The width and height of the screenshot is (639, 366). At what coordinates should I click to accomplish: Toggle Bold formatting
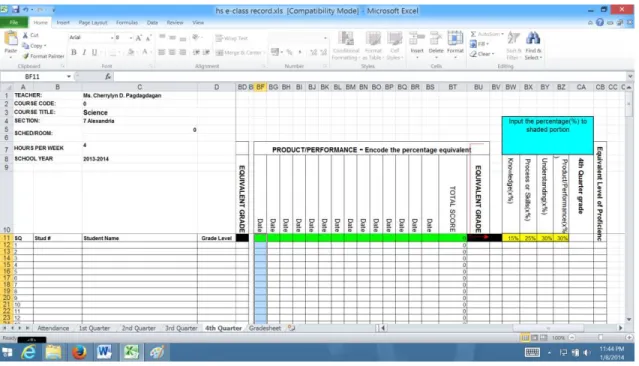coord(74,52)
